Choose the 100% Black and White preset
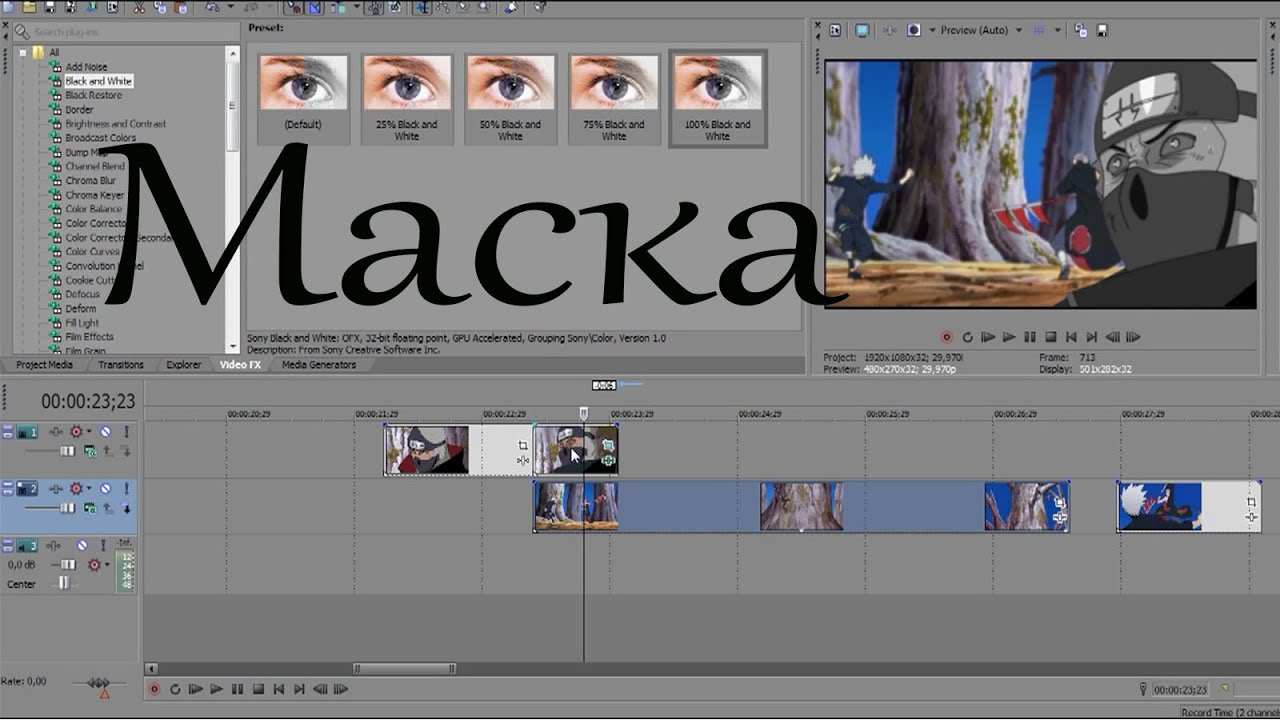The image size is (1280, 720). coord(717,98)
